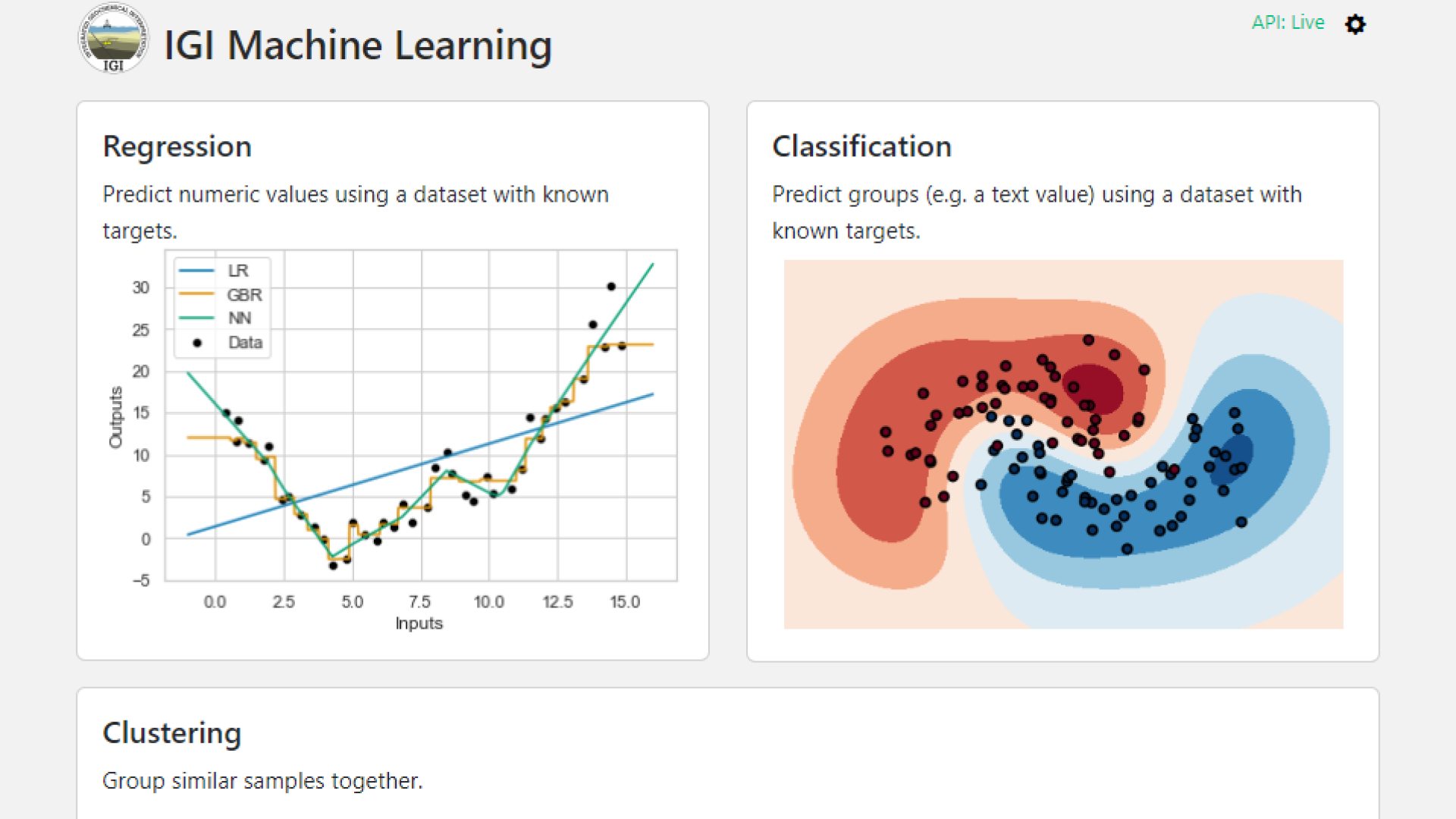The height and width of the screenshot is (819, 1456).
Task: Select the regression line chart image
Action: click(x=394, y=440)
